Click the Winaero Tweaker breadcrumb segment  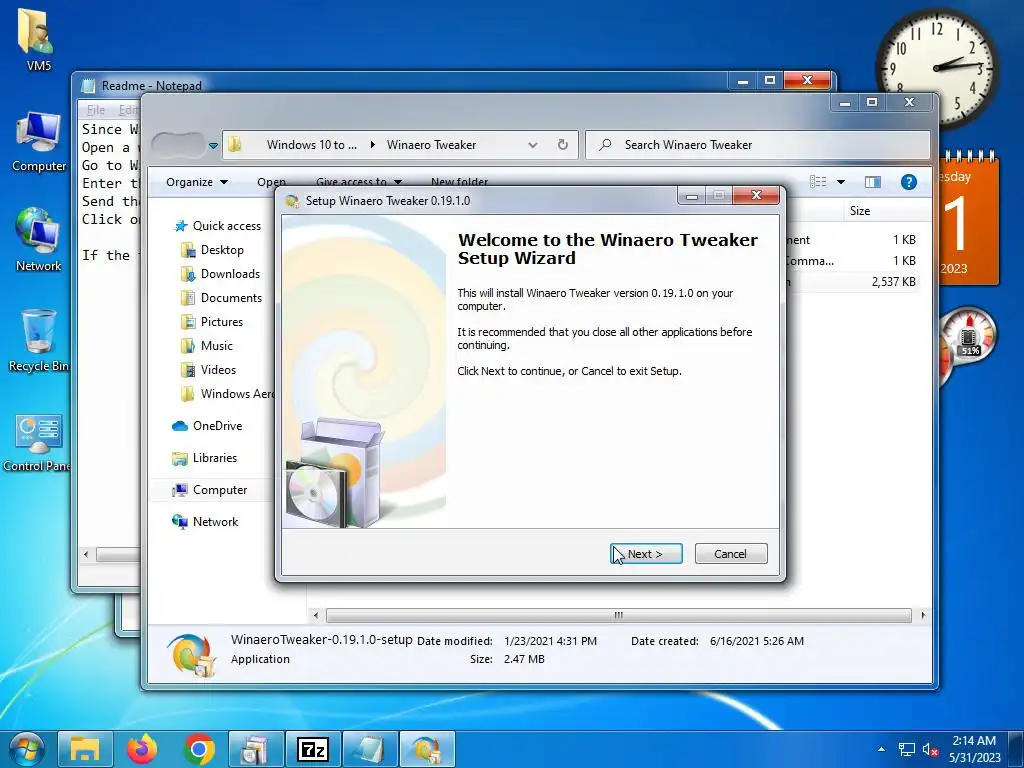click(431, 144)
